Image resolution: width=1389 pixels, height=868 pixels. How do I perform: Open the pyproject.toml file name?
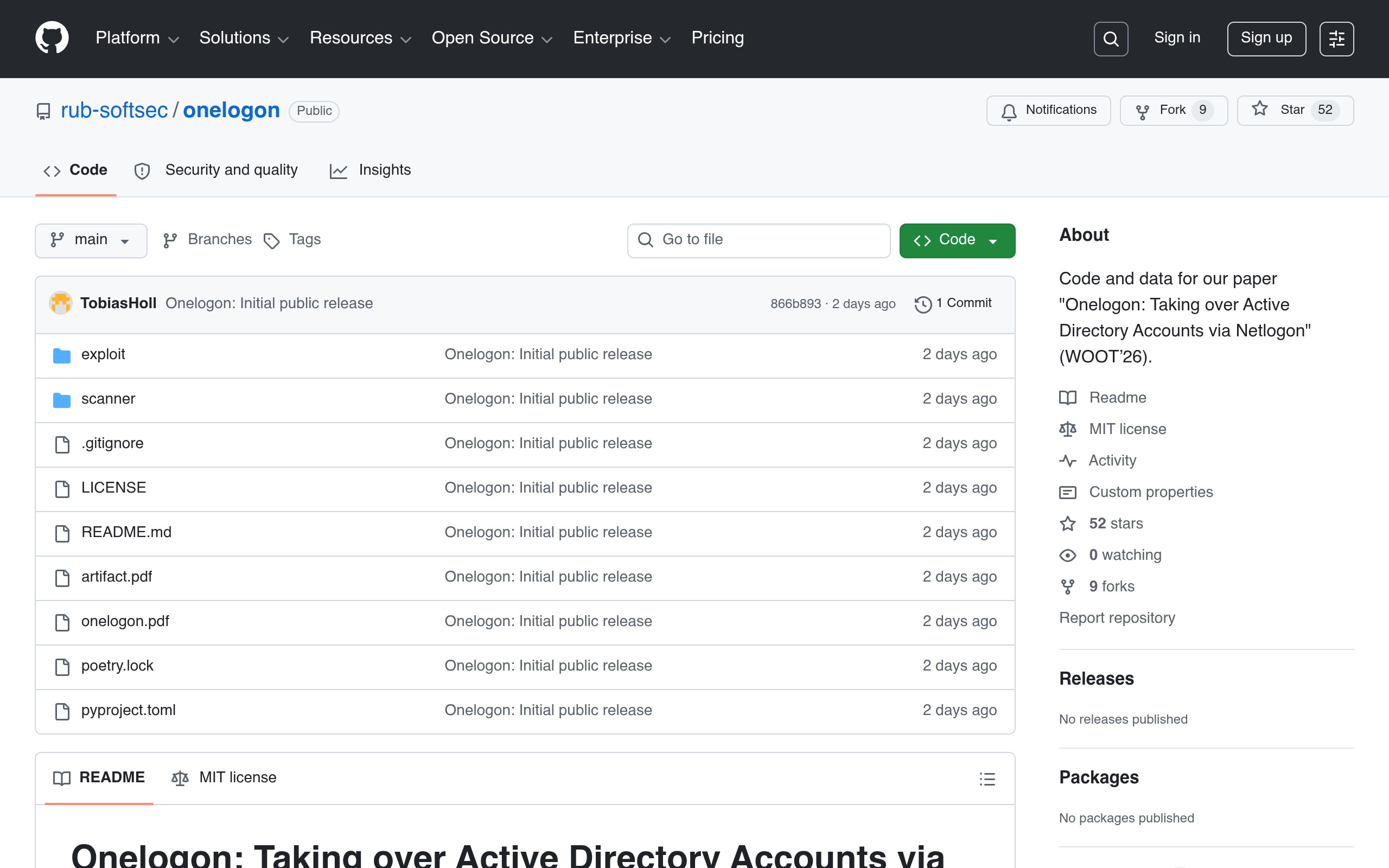(128, 710)
